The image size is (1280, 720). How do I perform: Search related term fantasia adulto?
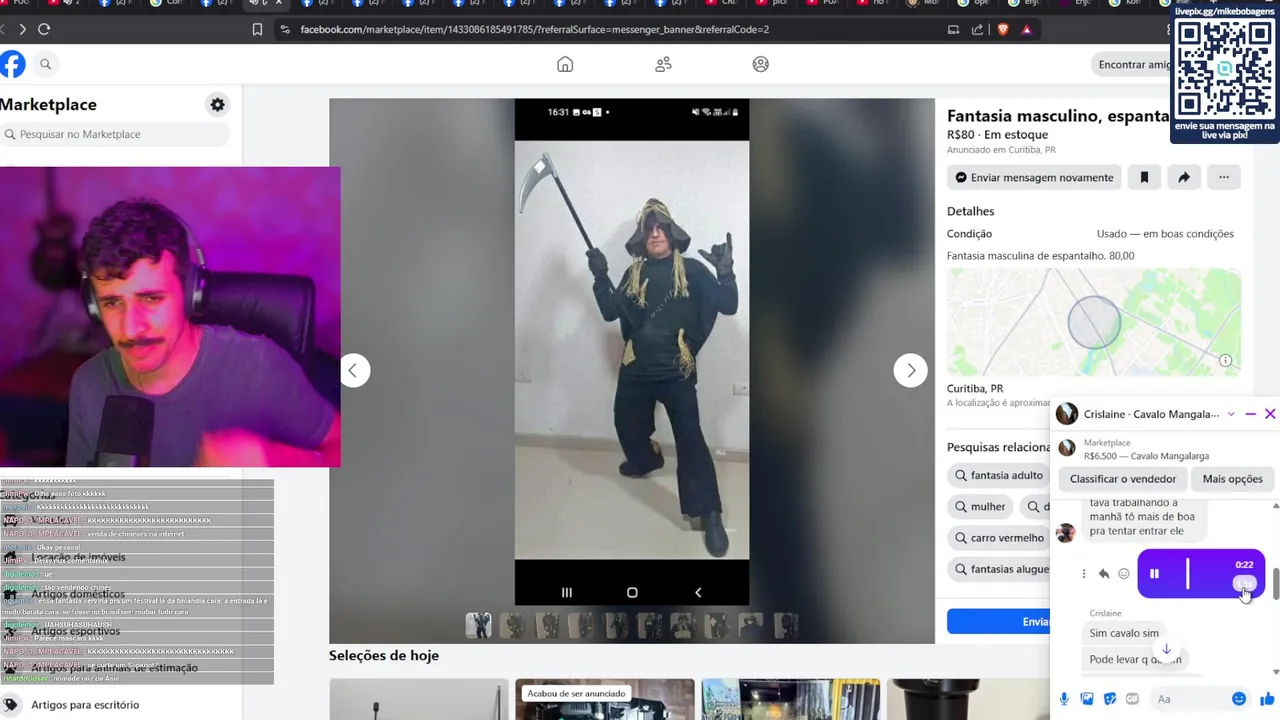pos(998,475)
